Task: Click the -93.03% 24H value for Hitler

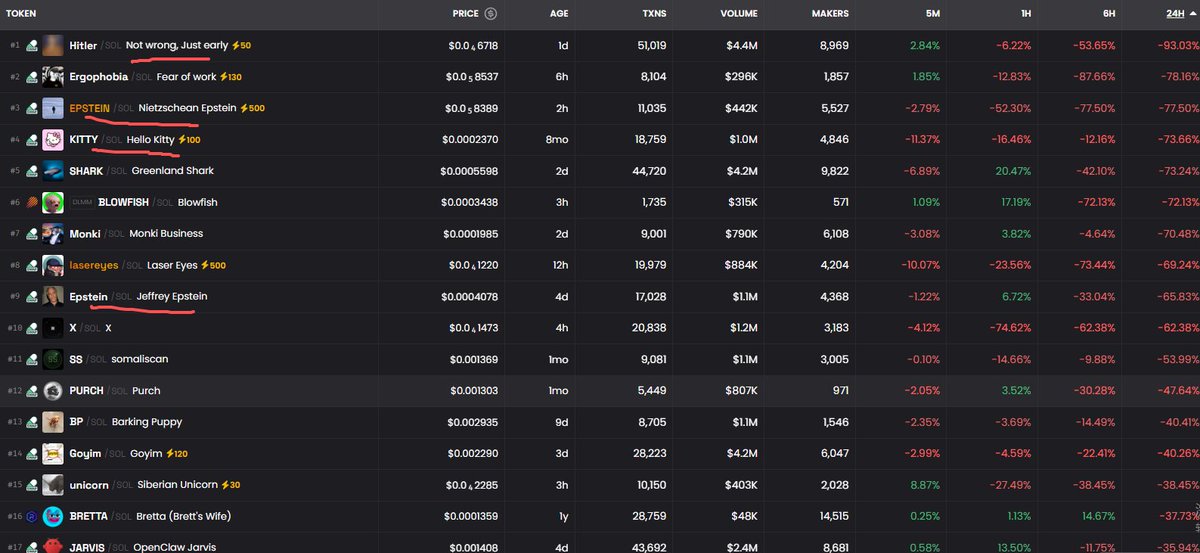Action: click(1178, 45)
